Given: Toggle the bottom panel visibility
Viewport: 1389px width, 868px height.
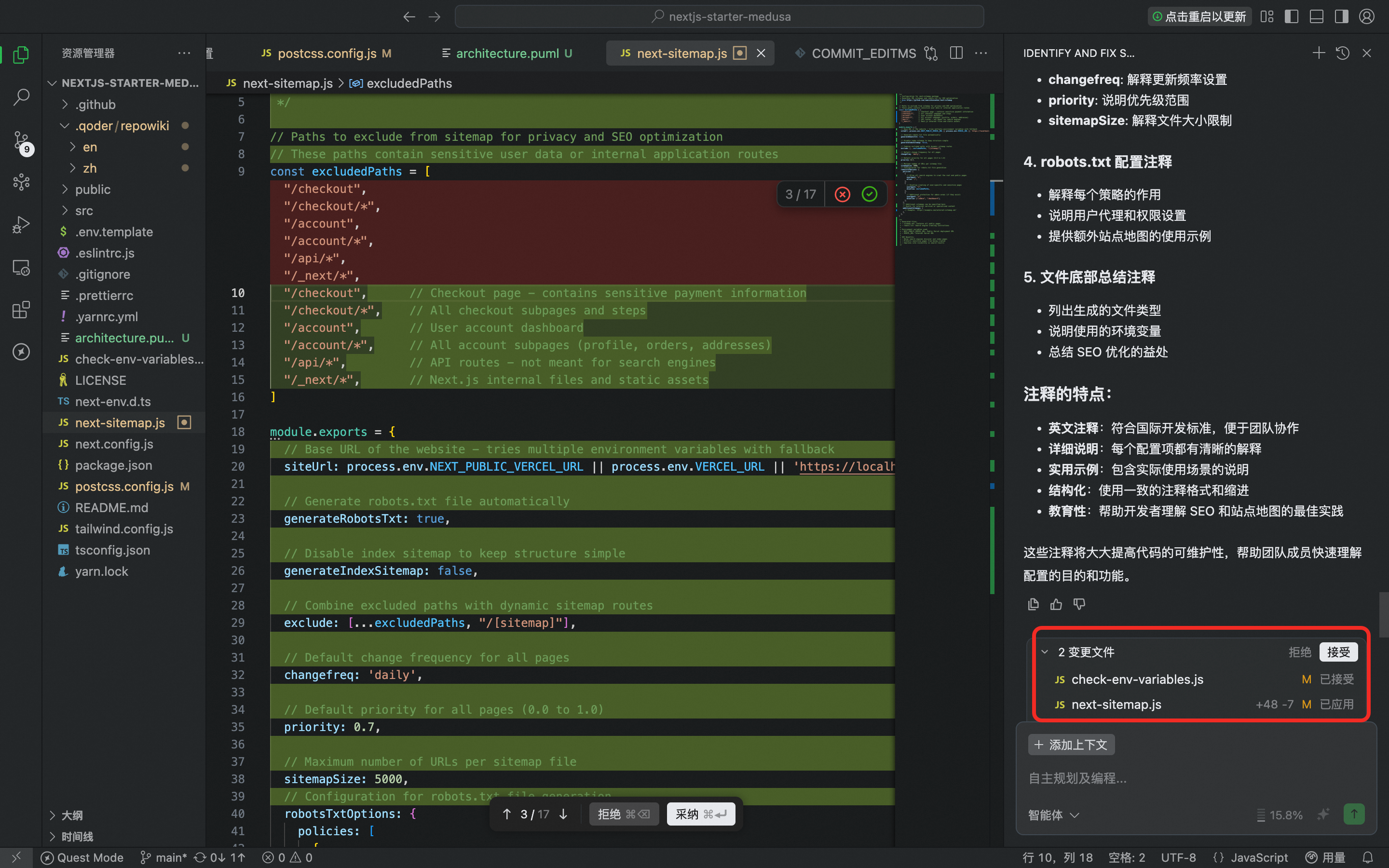Looking at the screenshot, I should click(x=1317, y=17).
